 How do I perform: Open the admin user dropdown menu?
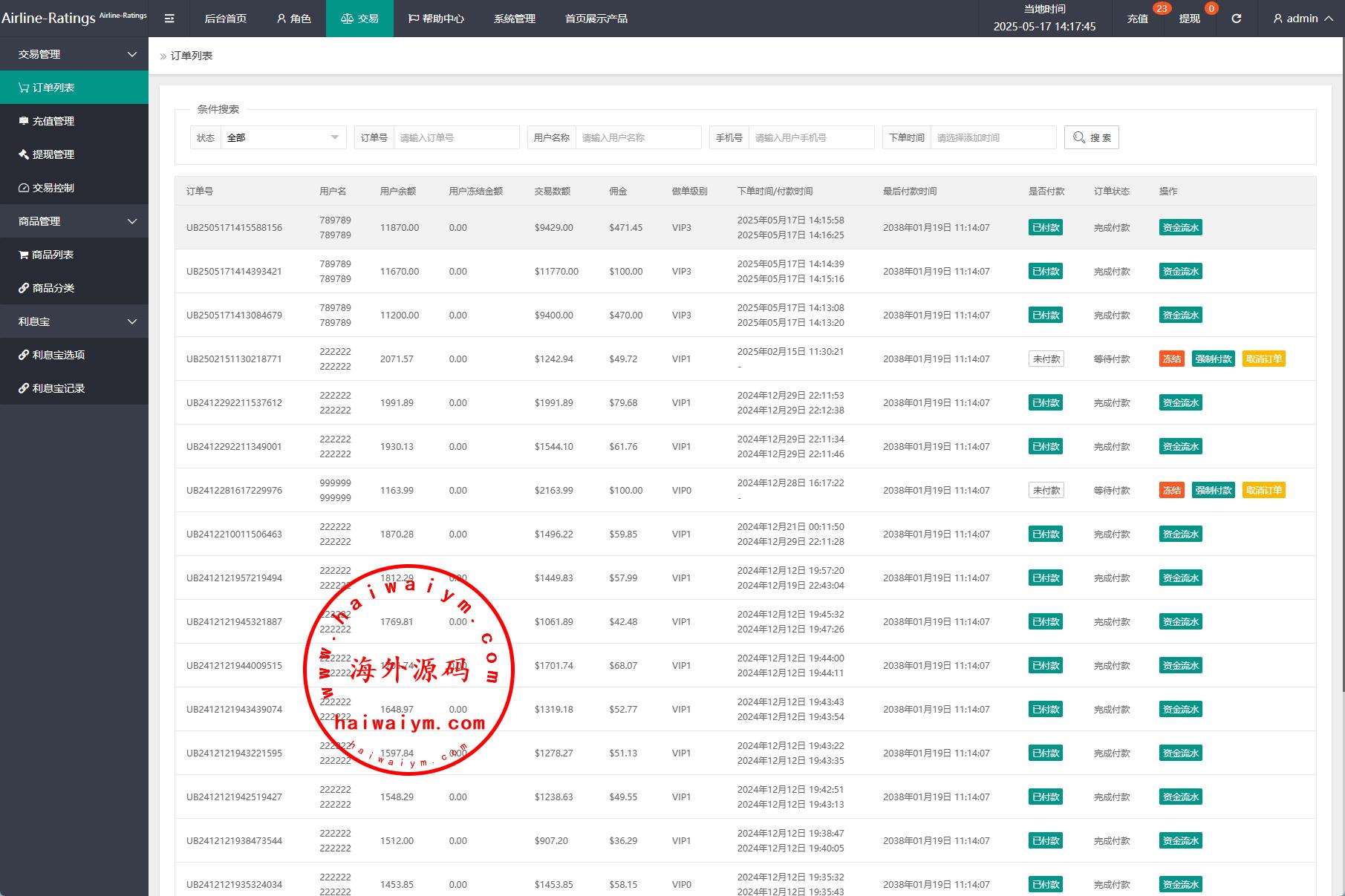point(1303,19)
